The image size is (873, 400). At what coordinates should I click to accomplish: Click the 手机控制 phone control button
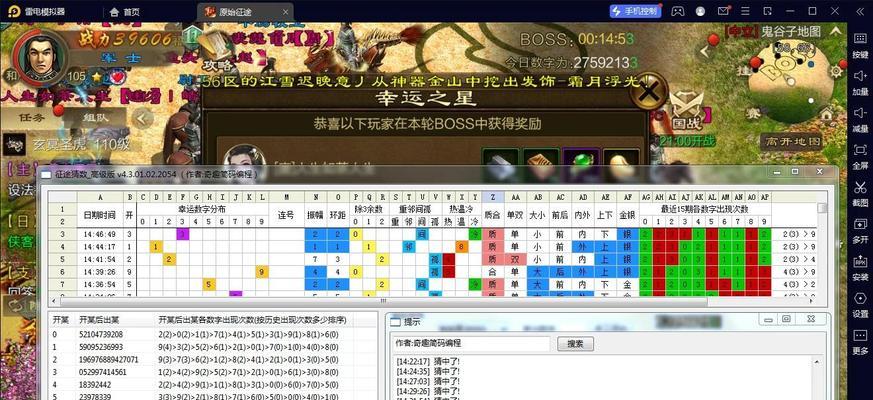(635, 11)
